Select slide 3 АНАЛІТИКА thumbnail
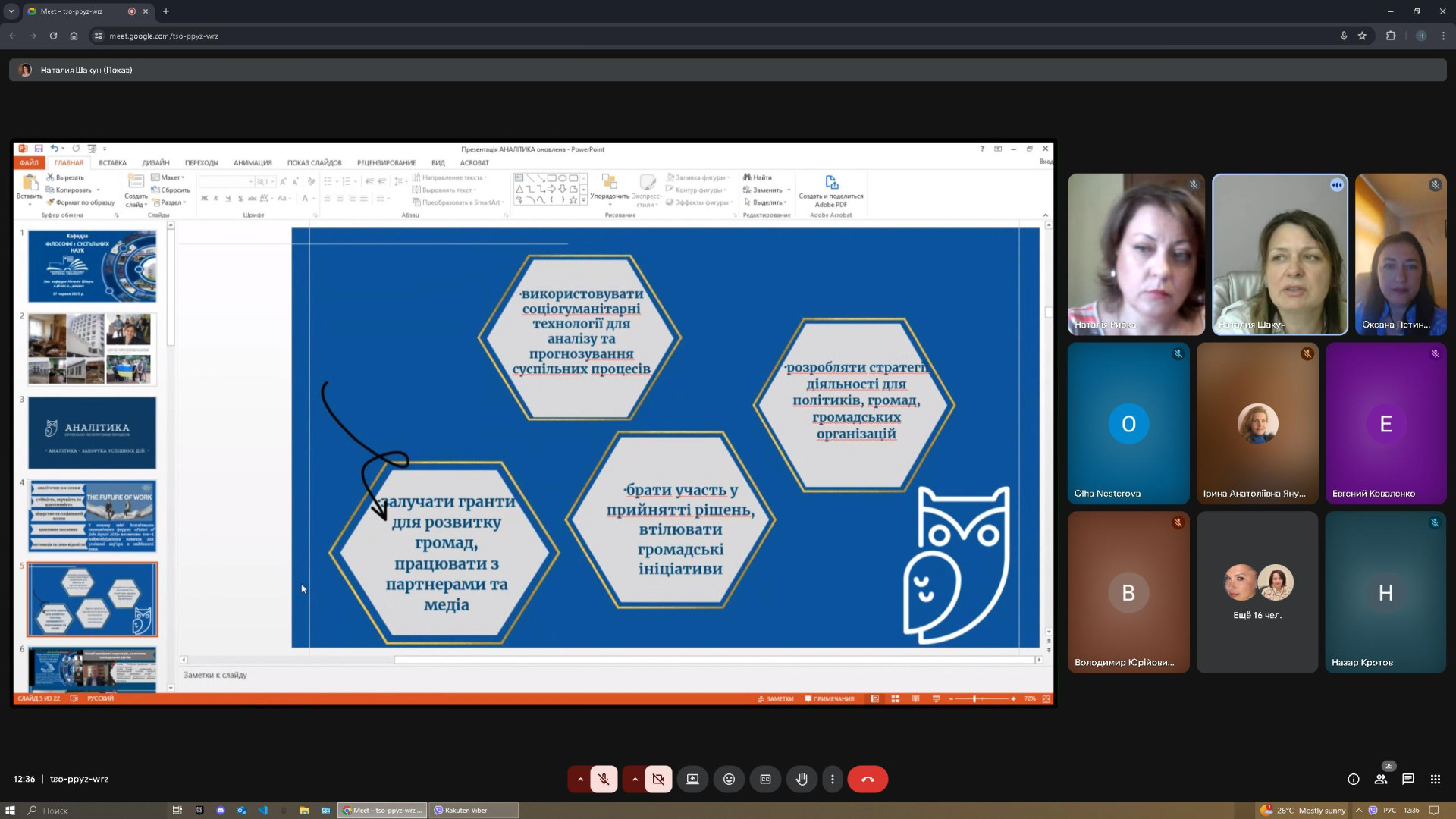This screenshot has width=1456, height=819. tap(92, 432)
